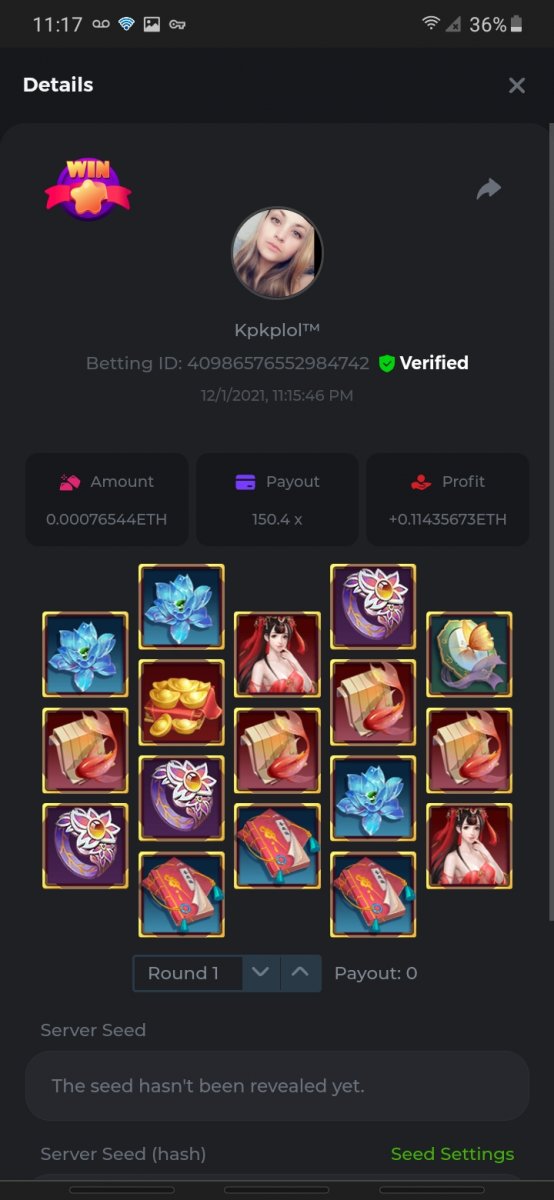Tap the Kpkplol username
This screenshot has height=1200, width=554.
[x=277, y=330]
